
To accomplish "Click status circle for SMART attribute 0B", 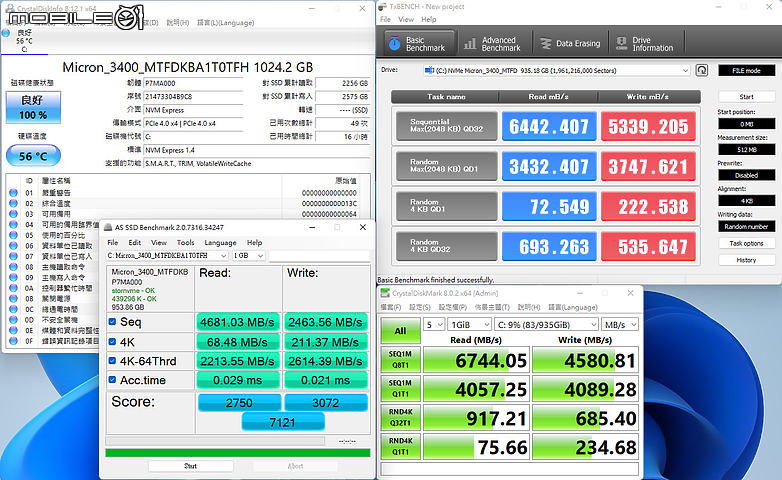I will click(13, 298).
